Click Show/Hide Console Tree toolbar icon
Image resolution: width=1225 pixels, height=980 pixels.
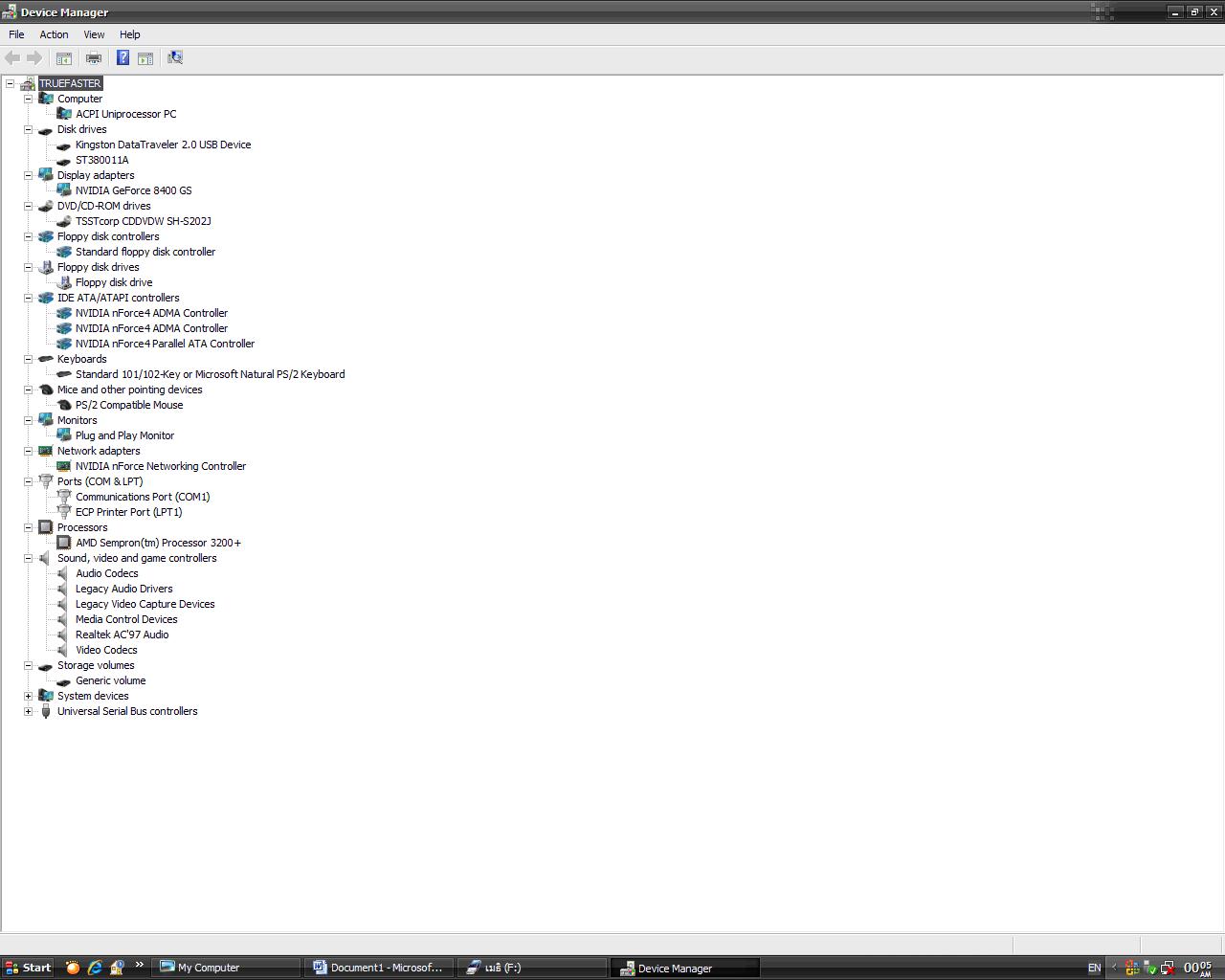pyautogui.click(x=64, y=58)
